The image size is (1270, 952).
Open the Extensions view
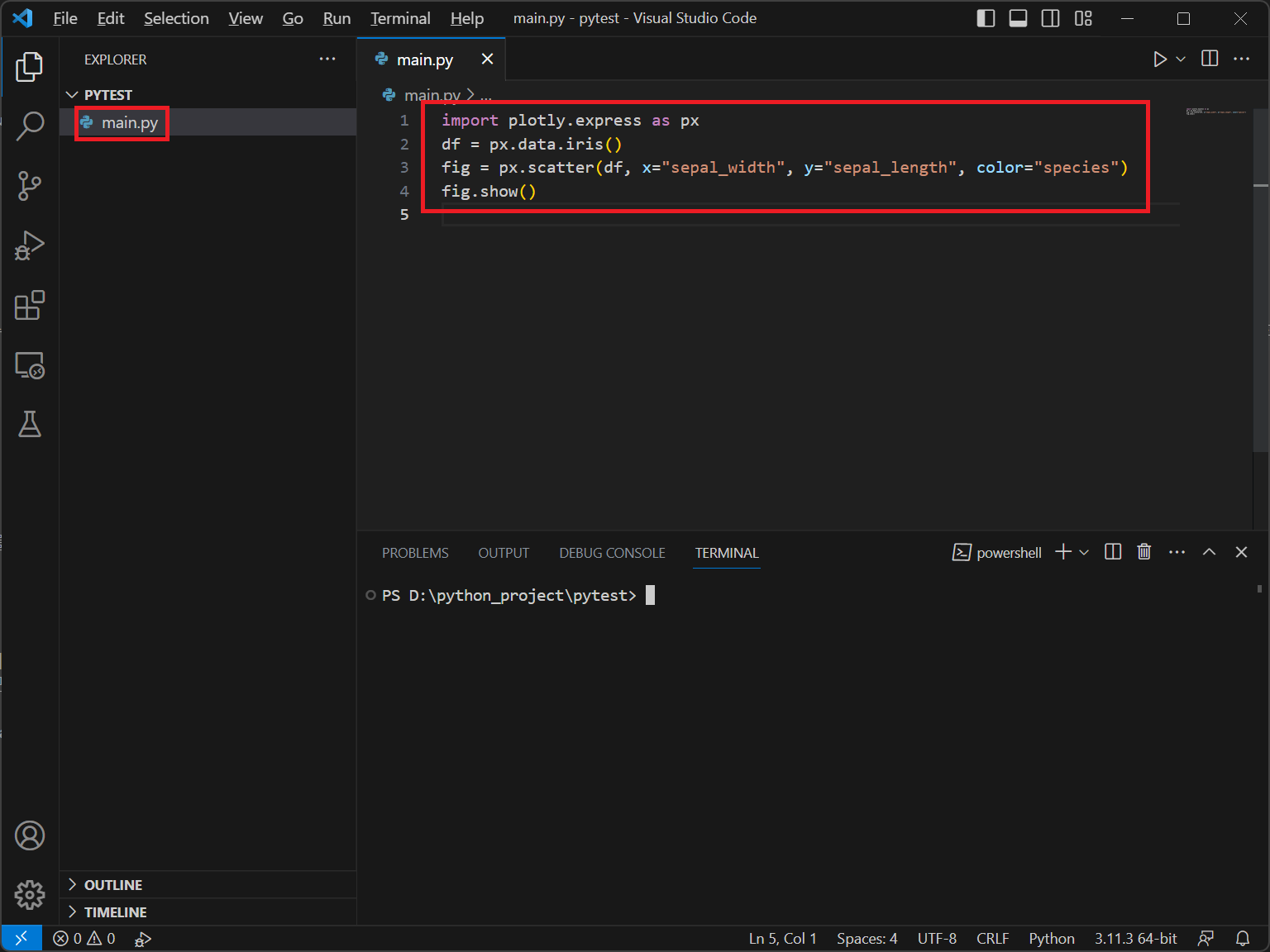(x=30, y=305)
